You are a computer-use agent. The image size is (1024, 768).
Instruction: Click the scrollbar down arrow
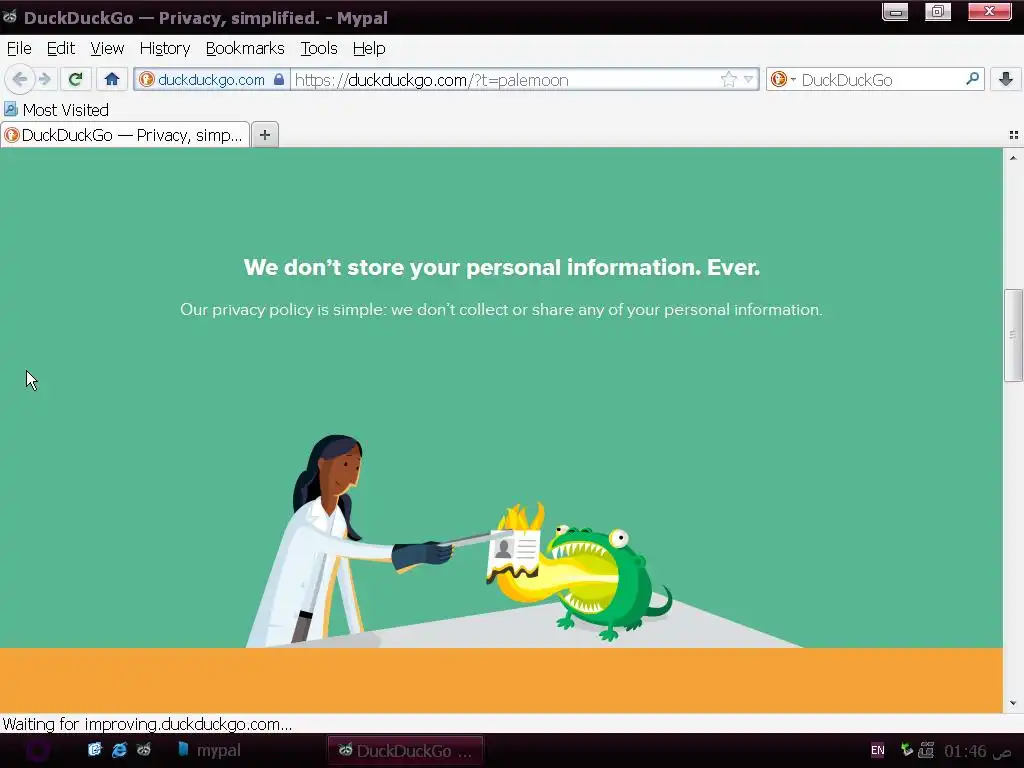point(1013,703)
